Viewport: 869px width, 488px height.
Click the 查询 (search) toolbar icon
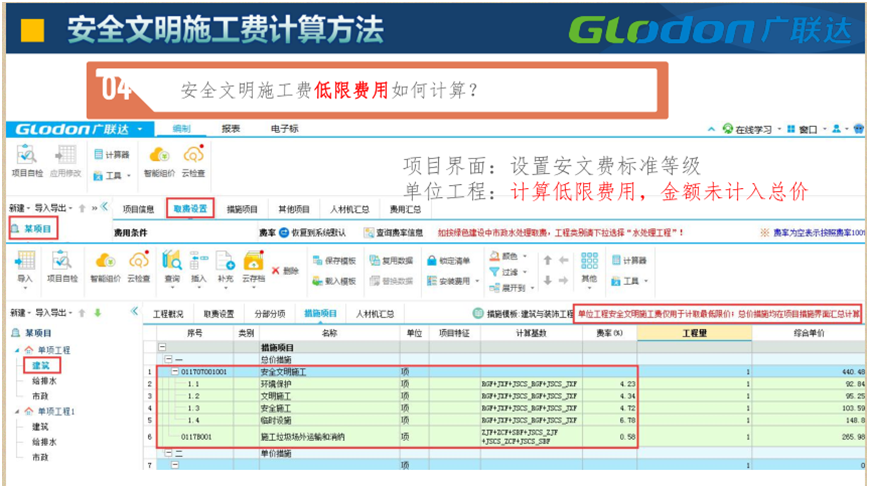pos(171,262)
